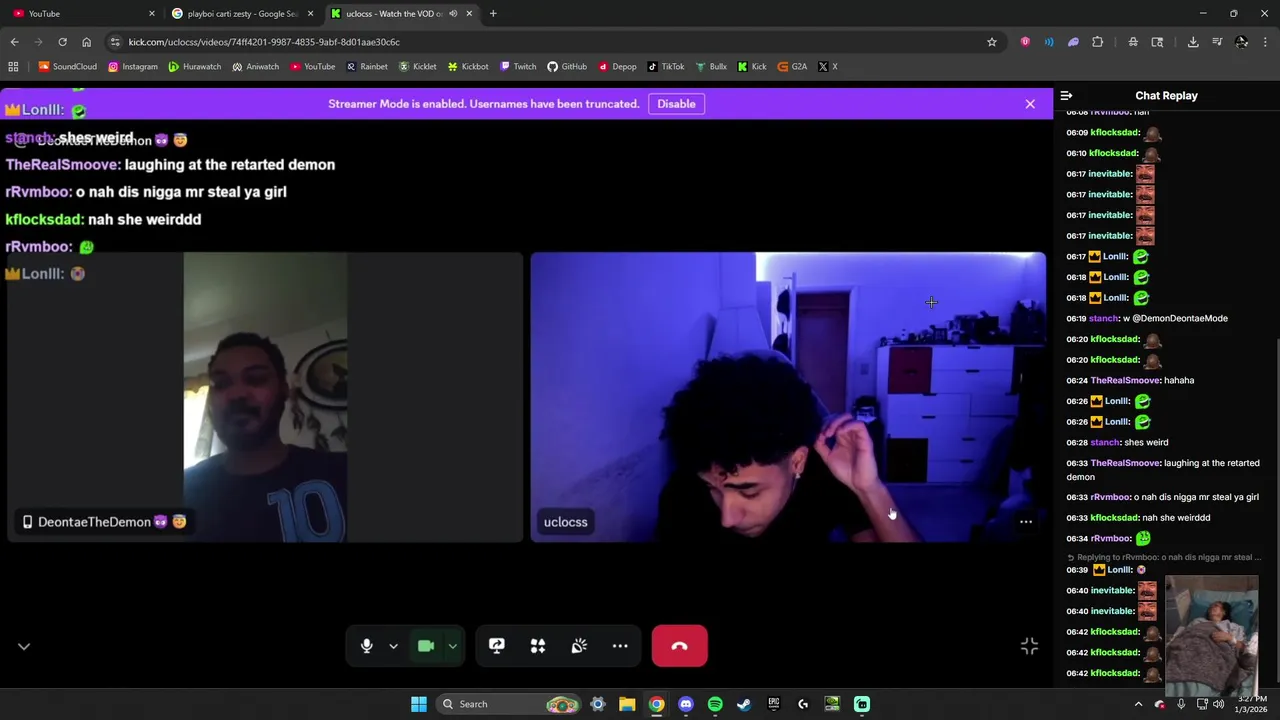Image resolution: width=1280 pixels, height=720 pixels.
Task: Click the share your screen icon
Action: pyautogui.click(x=497, y=646)
